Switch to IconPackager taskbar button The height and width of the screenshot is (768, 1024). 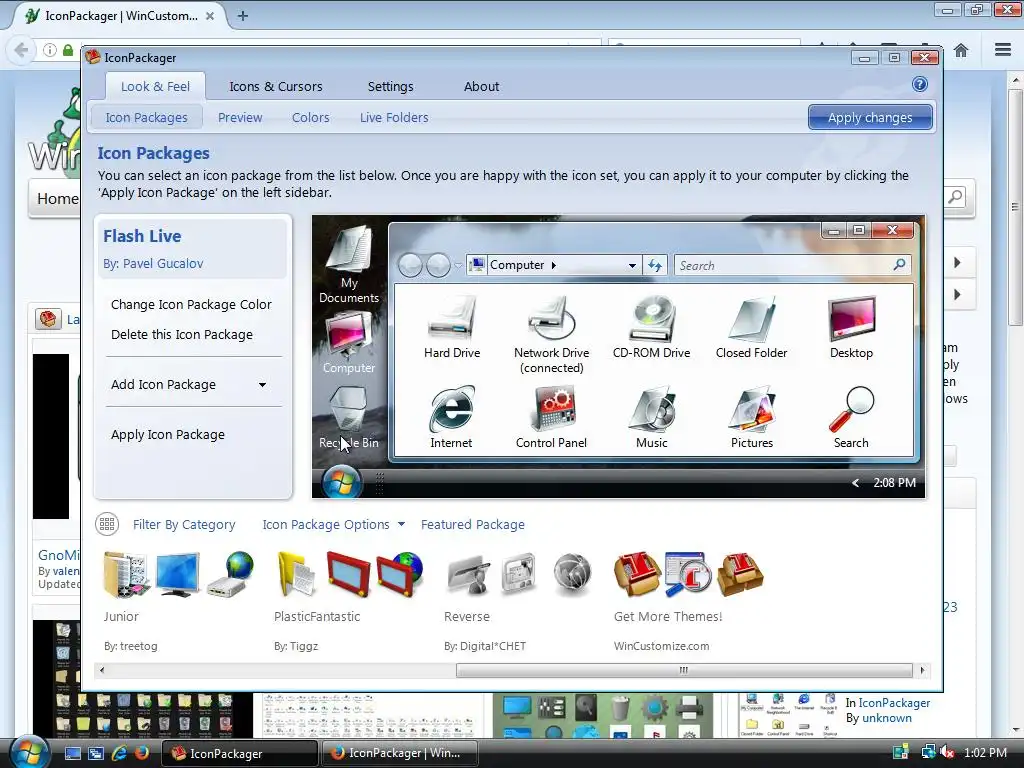coord(240,753)
